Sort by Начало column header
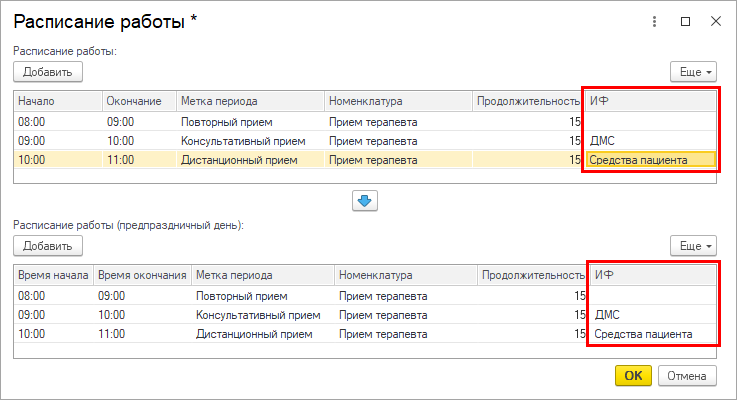This screenshot has height=400, width=737. (58, 101)
